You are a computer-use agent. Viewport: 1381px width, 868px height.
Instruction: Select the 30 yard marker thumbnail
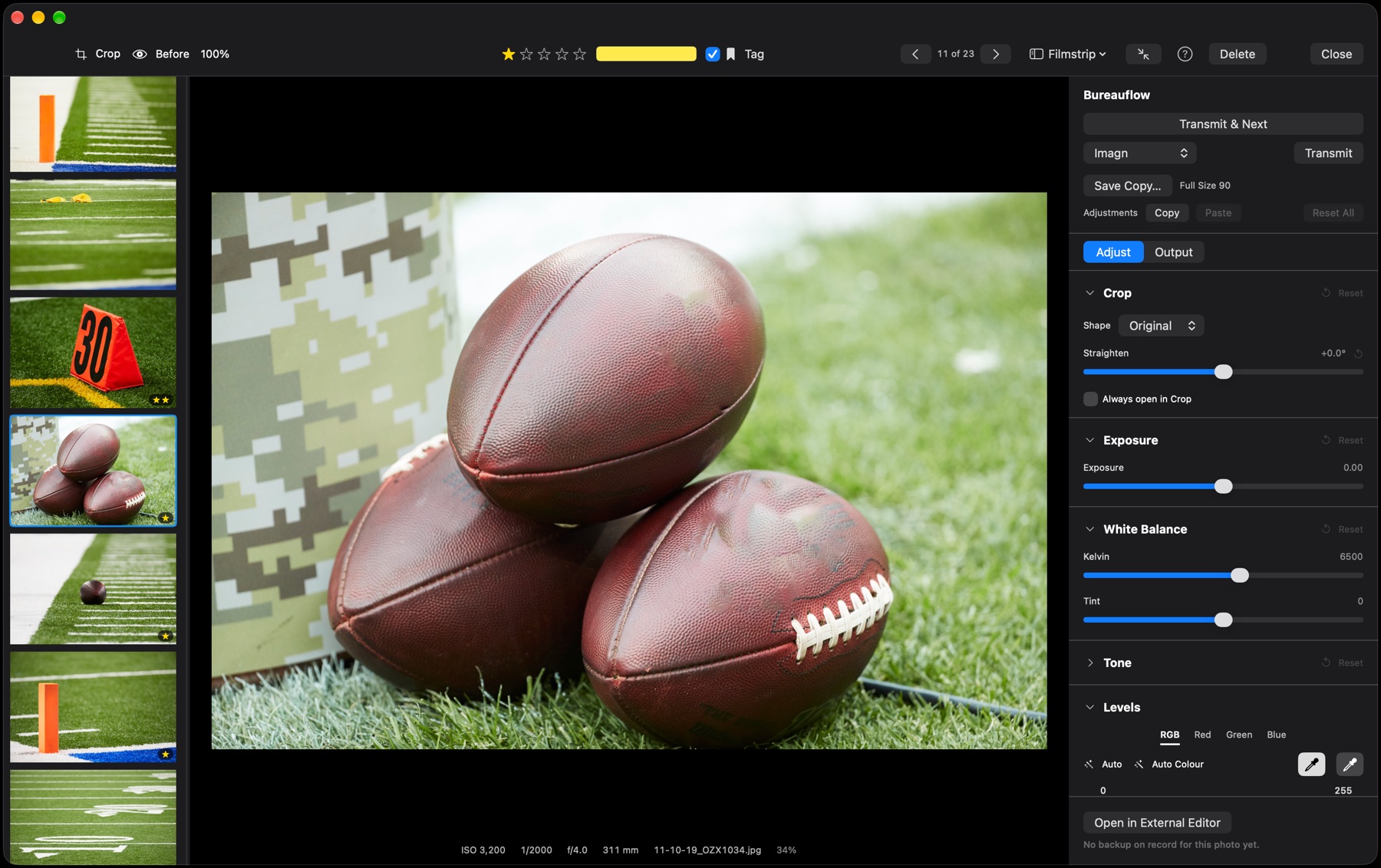tap(93, 352)
